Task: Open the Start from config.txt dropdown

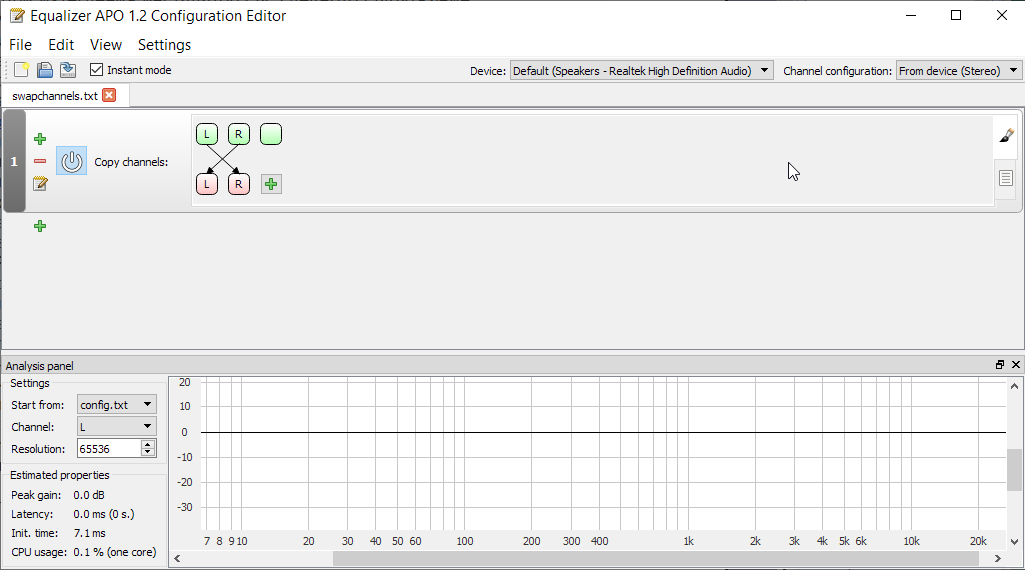Action: point(116,405)
